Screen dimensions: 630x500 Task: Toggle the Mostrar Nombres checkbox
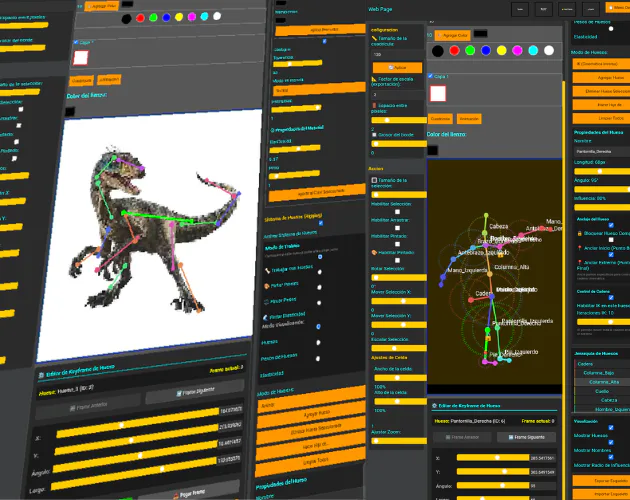[x=611, y=443]
